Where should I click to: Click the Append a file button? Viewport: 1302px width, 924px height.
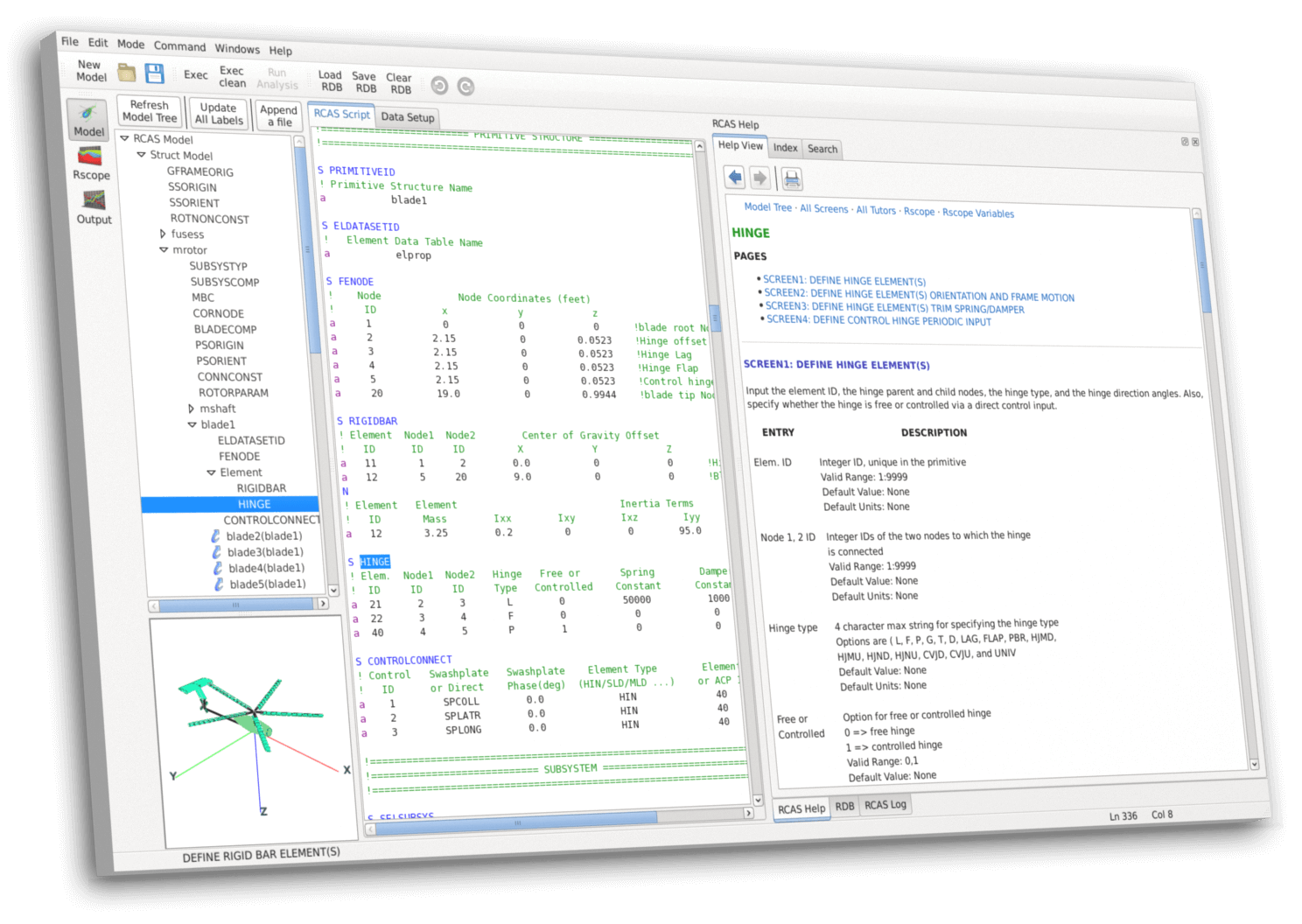pos(279,115)
